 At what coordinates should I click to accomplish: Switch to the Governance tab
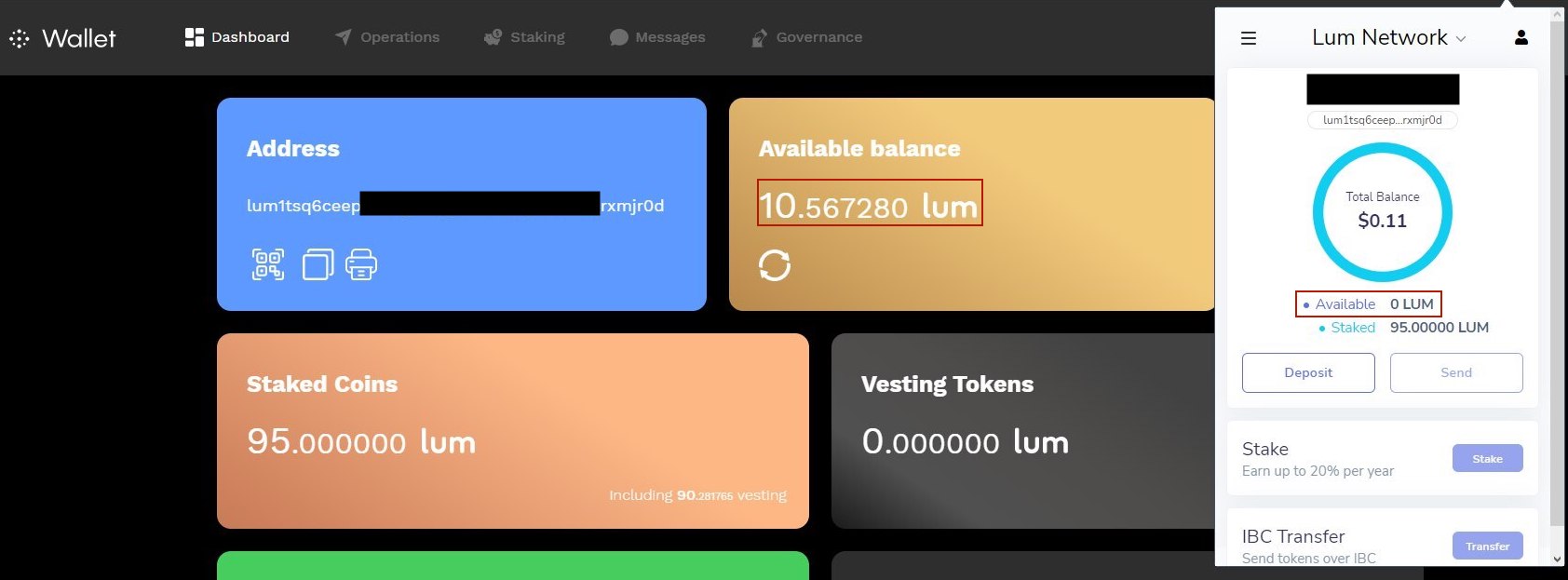pos(806,37)
